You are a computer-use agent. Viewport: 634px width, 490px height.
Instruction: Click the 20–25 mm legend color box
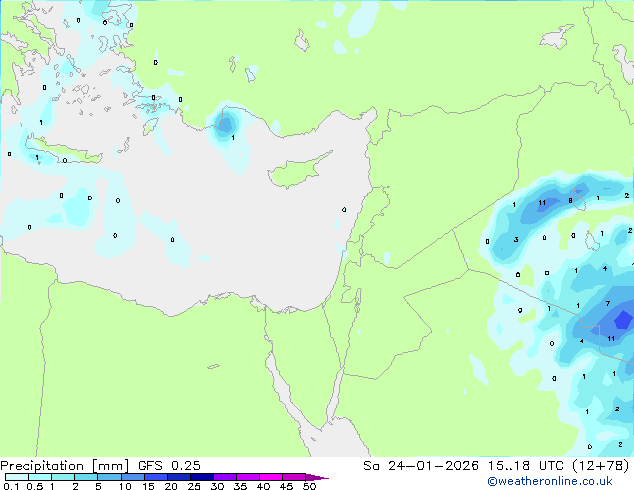[x=179, y=477]
